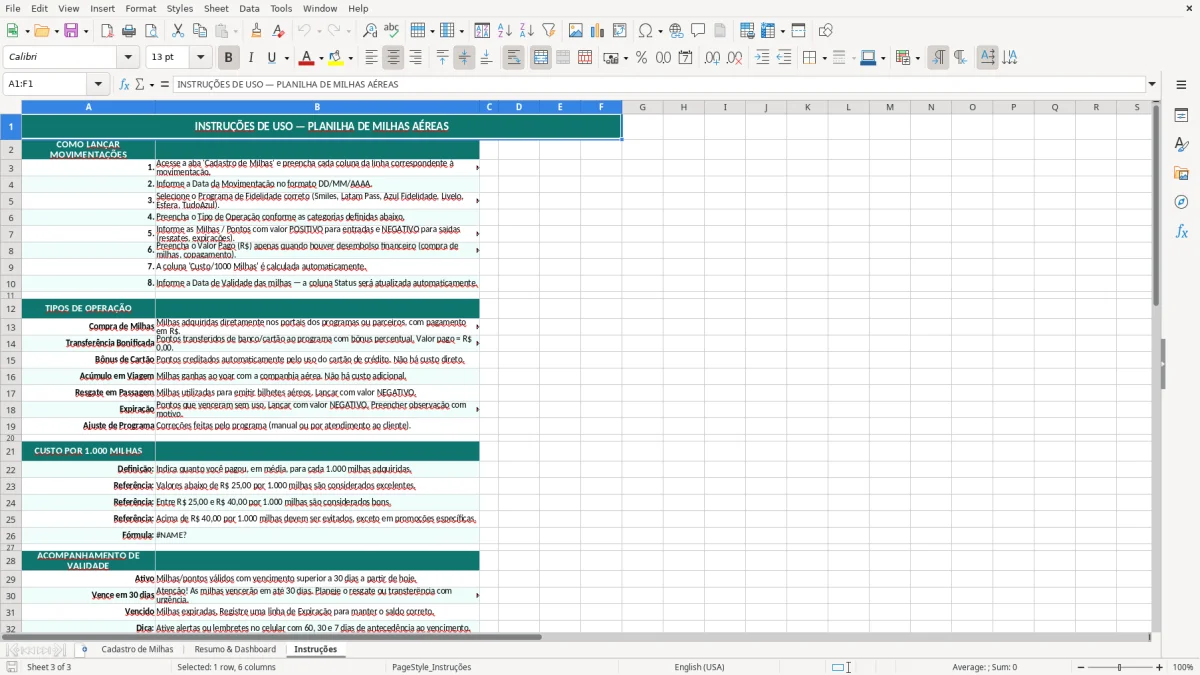Sort descending with the Z-A arrow icon

pos(527,31)
